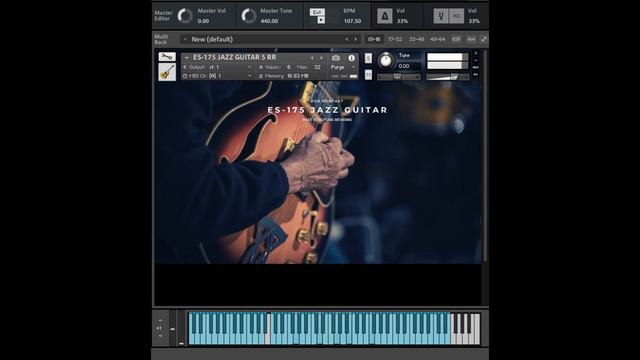Open the Output channel dropdown

pyautogui.click(x=250, y=67)
